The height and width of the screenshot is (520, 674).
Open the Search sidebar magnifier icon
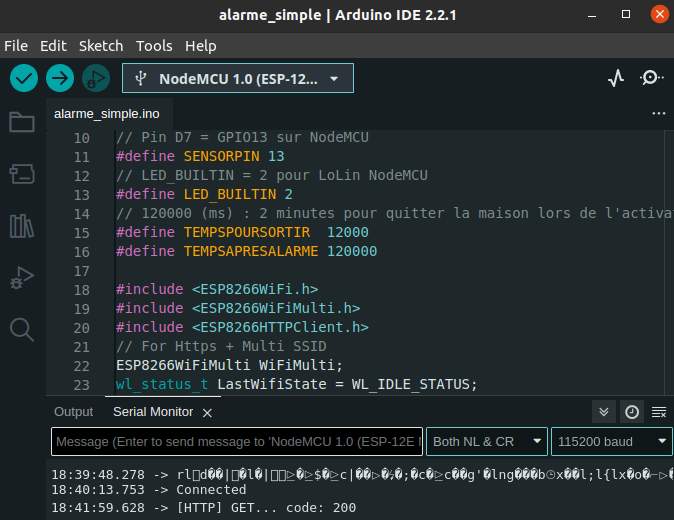[x=22, y=330]
